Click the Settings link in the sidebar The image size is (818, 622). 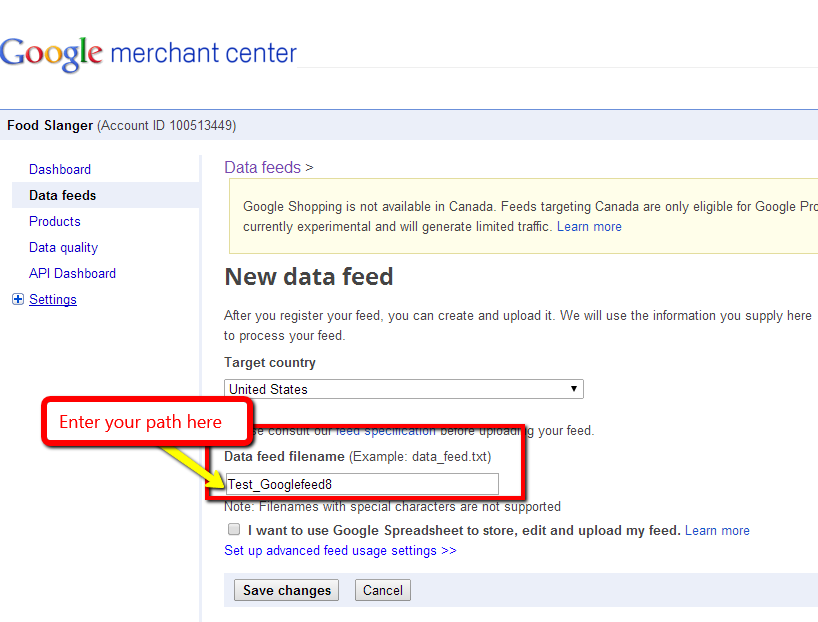53,299
